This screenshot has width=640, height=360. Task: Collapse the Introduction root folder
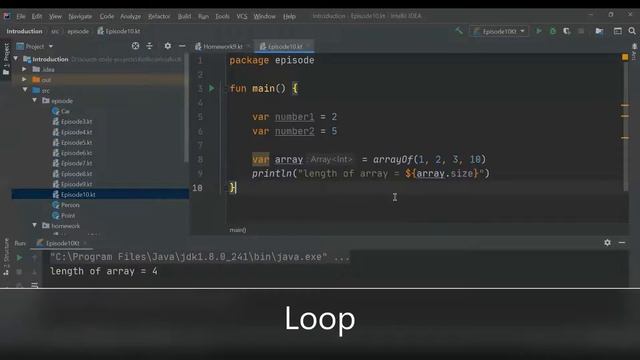[x=16, y=59]
